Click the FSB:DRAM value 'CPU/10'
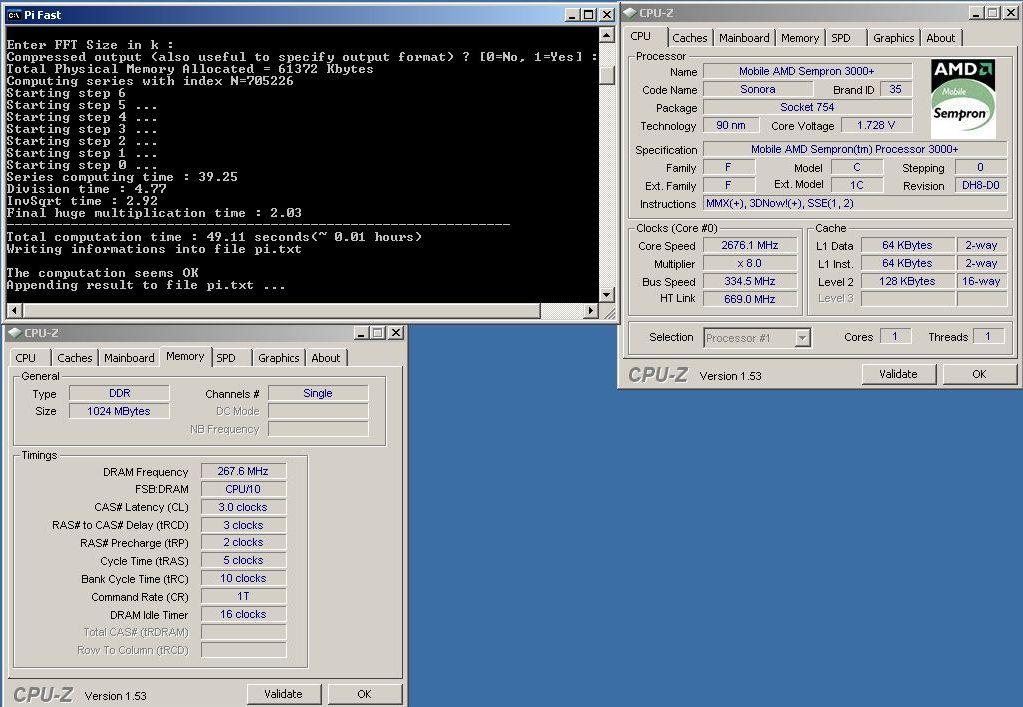 point(243,489)
